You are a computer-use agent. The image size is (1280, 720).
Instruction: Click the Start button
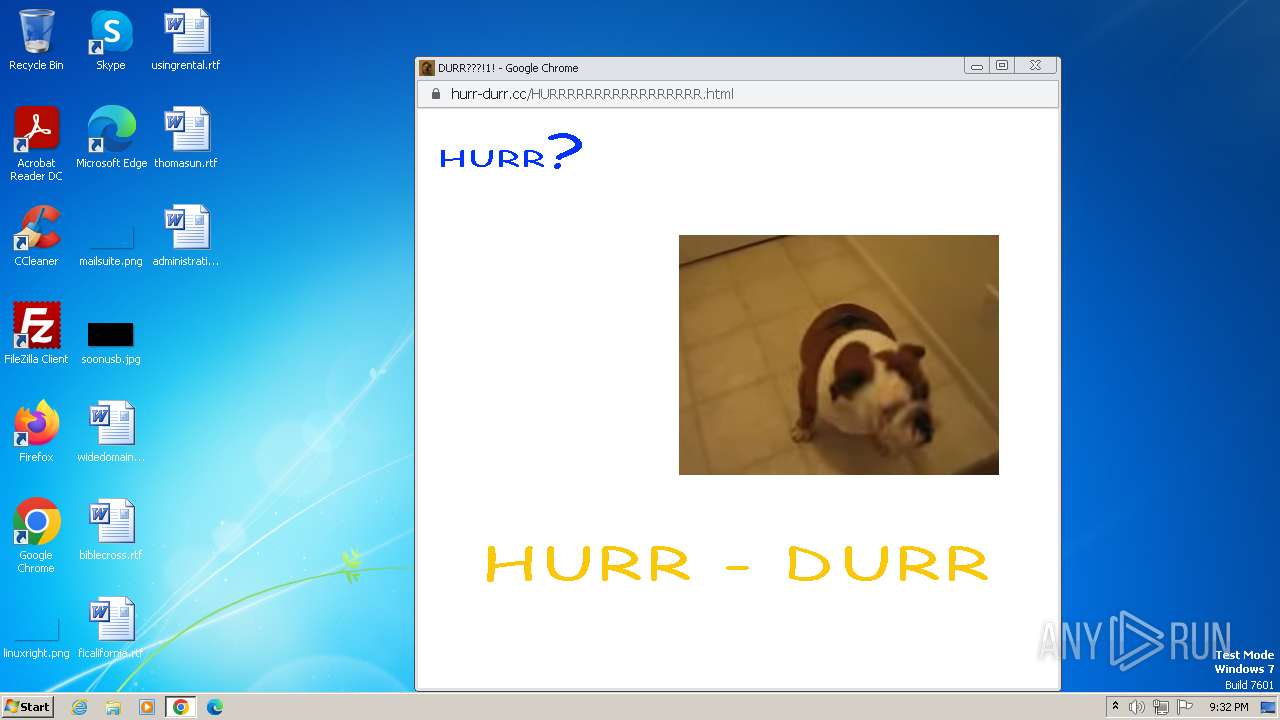pyautogui.click(x=27, y=707)
